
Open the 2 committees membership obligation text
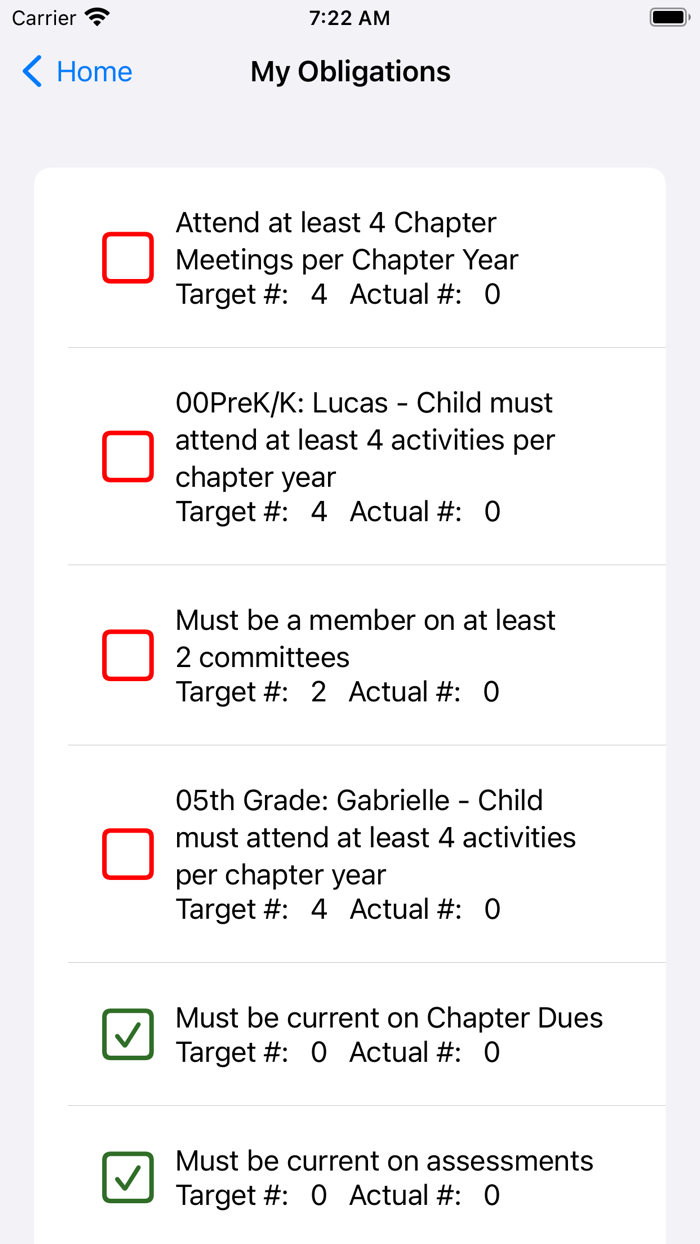click(365, 638)
